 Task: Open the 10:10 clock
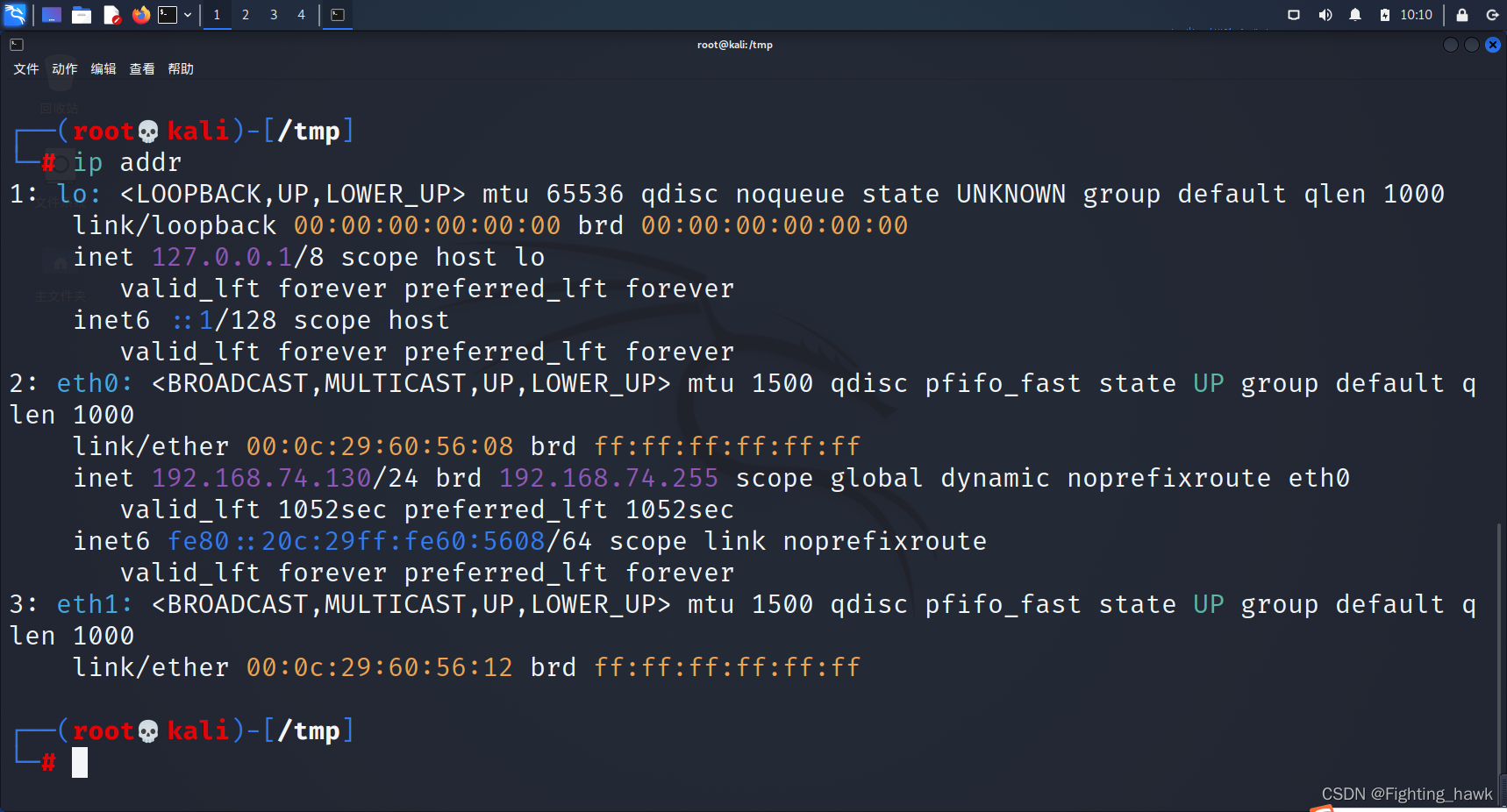pyautogui.click(x=1416, y=15)
